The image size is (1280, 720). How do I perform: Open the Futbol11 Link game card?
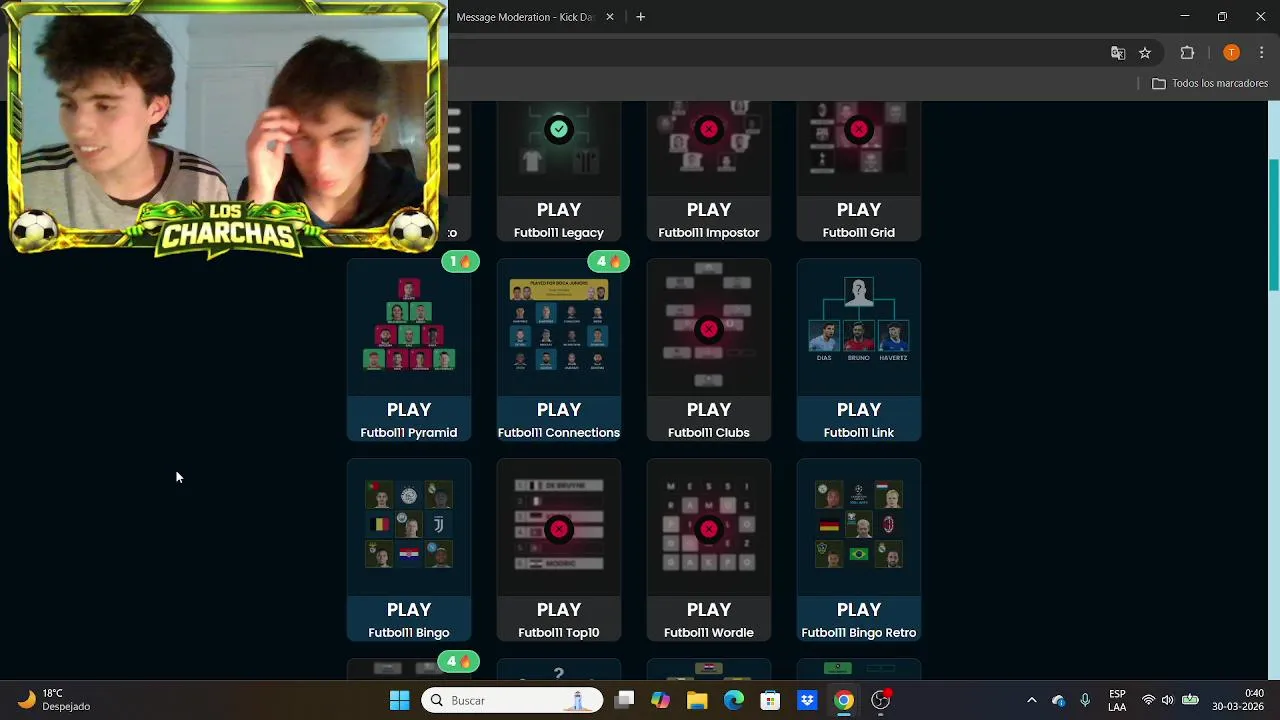[x=859, y=350]
